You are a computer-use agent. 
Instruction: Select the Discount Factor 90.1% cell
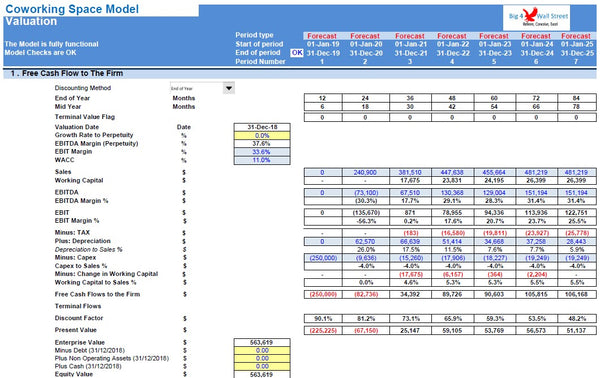point(323,319)
